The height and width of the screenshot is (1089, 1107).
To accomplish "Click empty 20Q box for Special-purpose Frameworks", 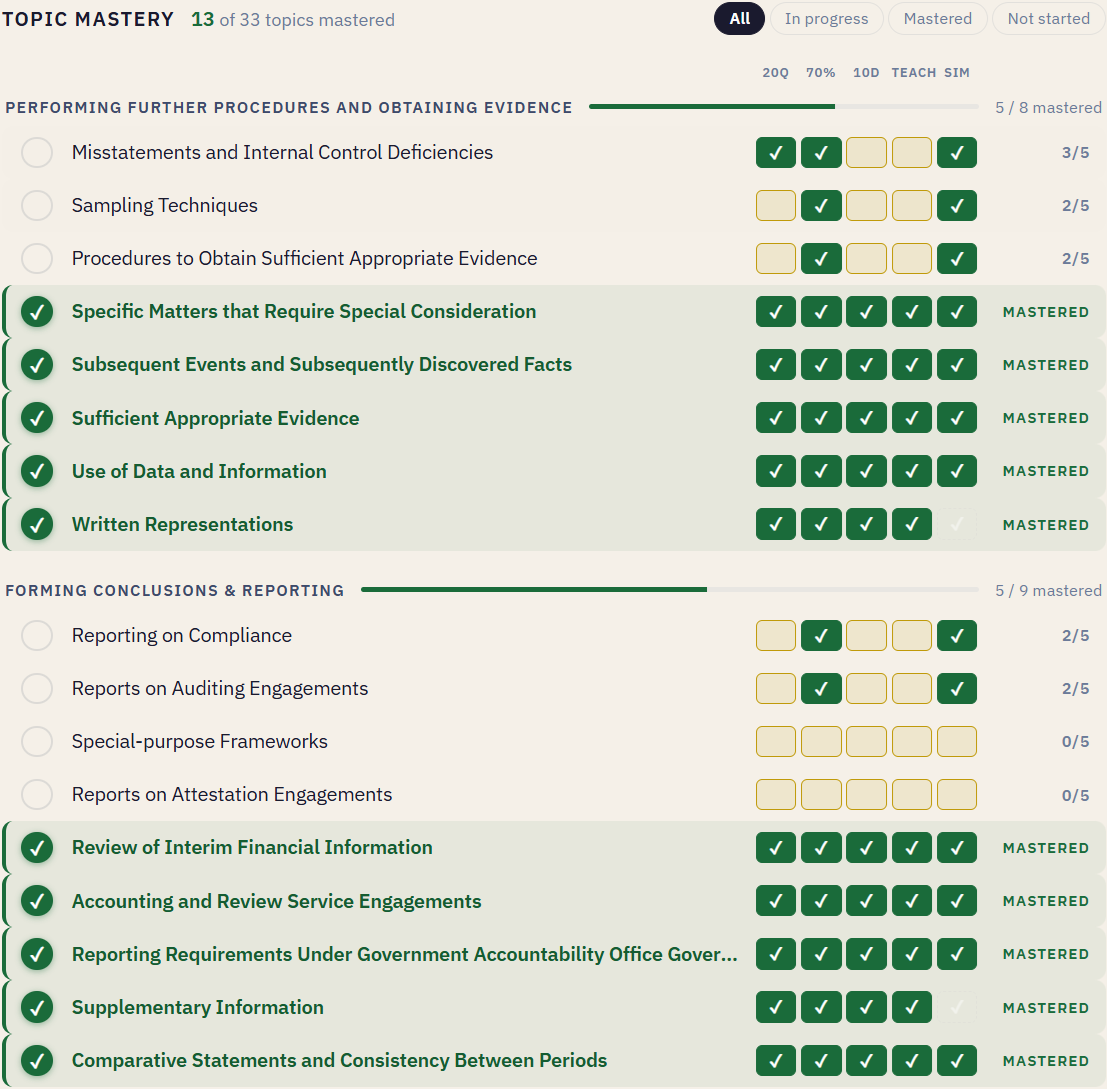I will [x=776, y=742].
